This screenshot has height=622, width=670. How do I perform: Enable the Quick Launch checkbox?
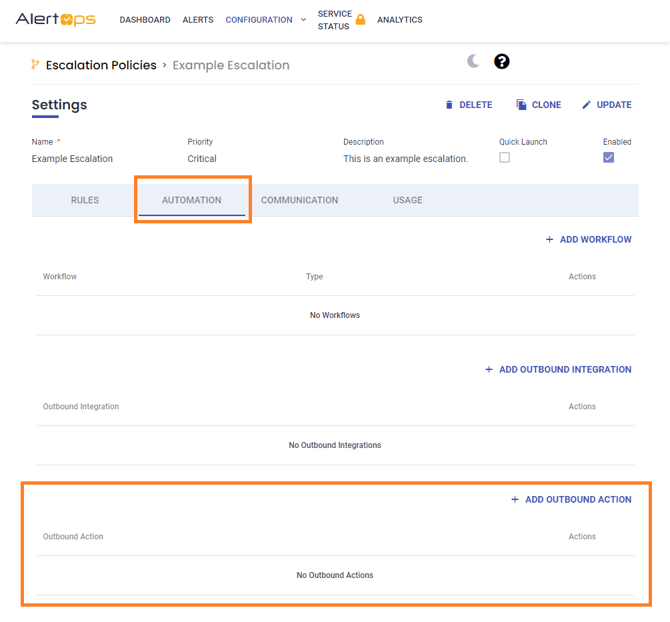(505, 158)
